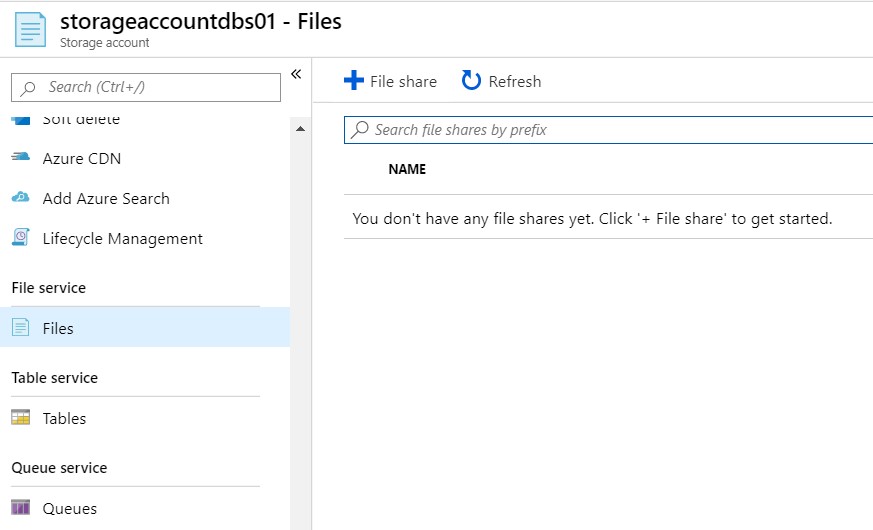Click the Queue service section heading
873x530 pixels.
(x=60, y=468)
